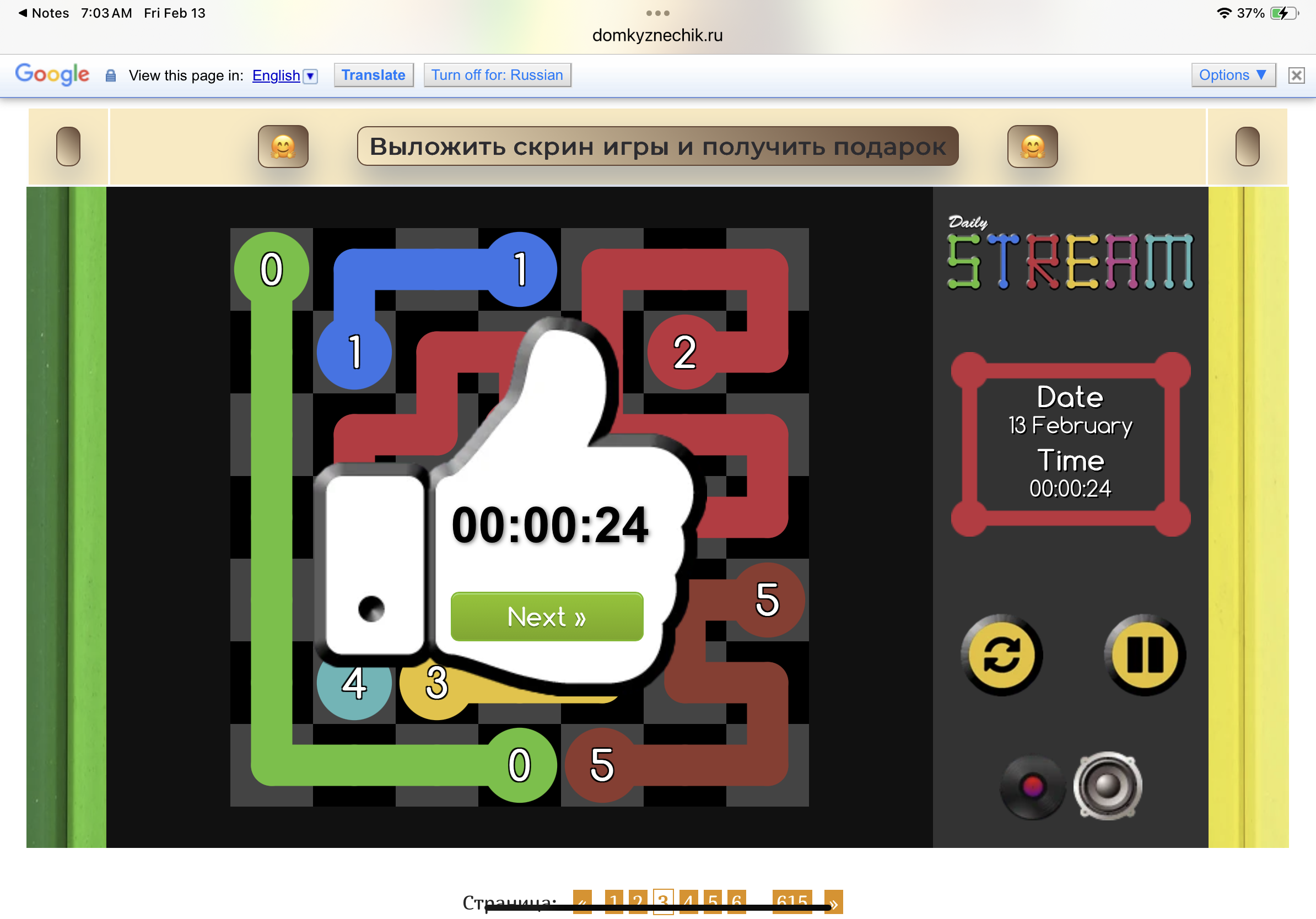This screenshot has width=1316, height=919.
Task: Go back to Notes app
Action: tap(44, 13)
